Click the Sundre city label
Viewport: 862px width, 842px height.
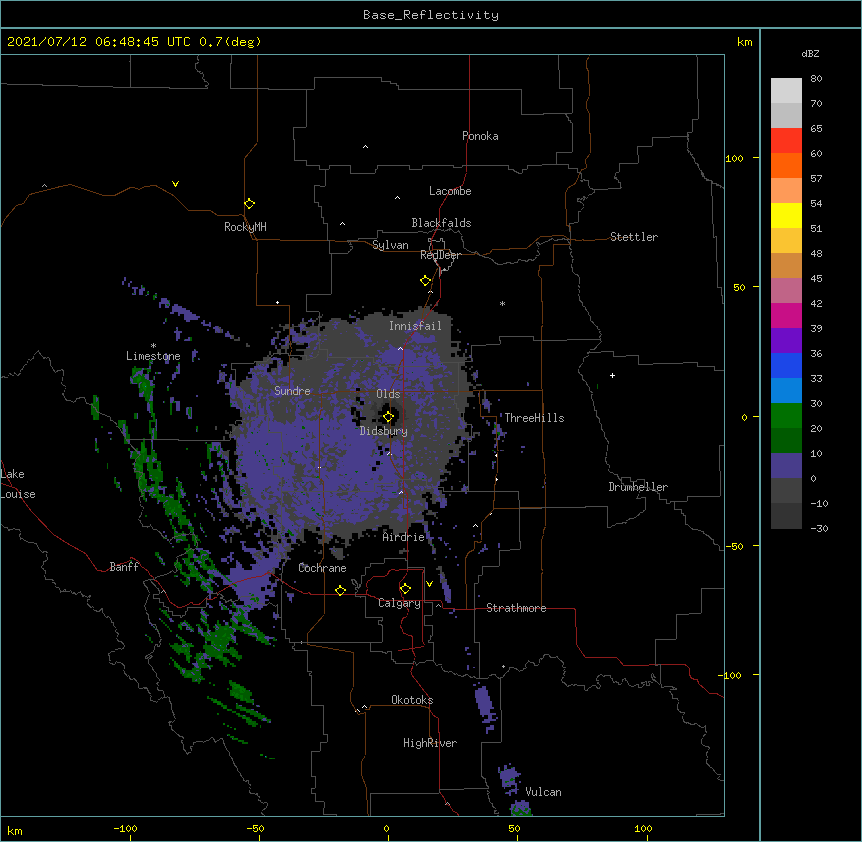292,391
